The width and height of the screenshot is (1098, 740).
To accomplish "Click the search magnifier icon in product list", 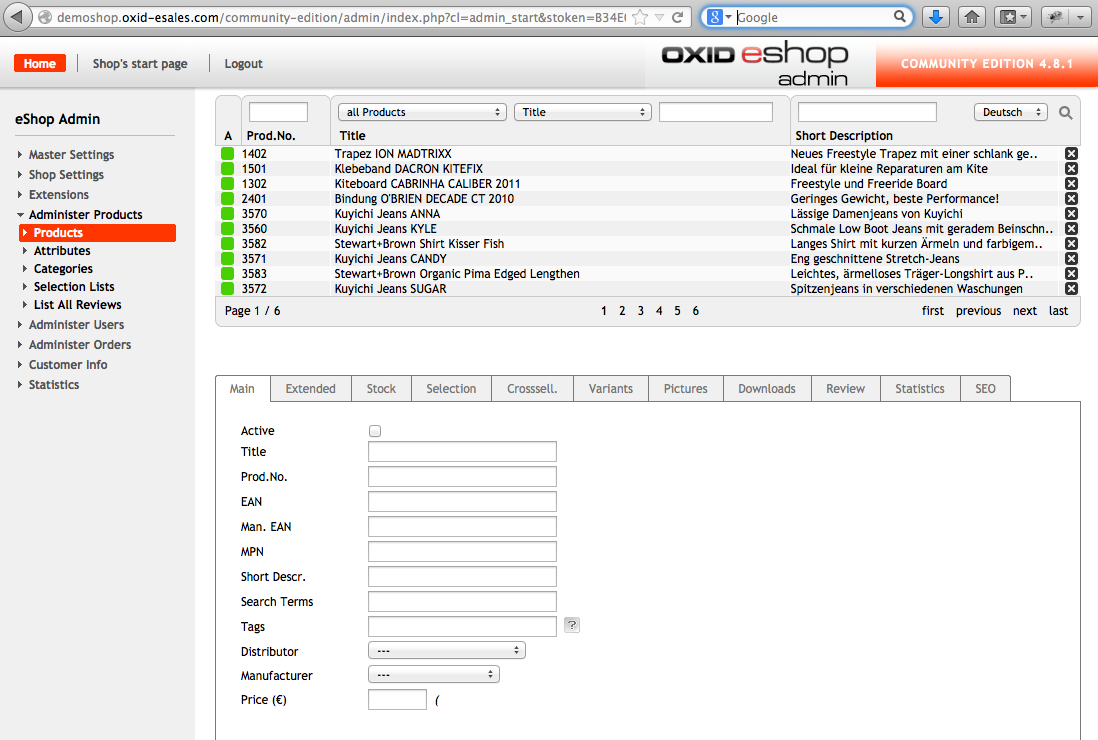I will (x=1065, y=113).
